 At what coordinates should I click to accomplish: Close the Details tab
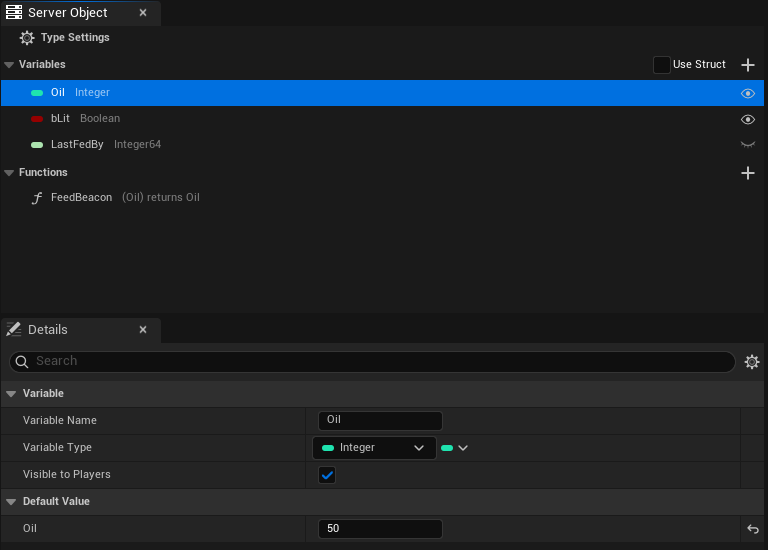click(143, 330)
